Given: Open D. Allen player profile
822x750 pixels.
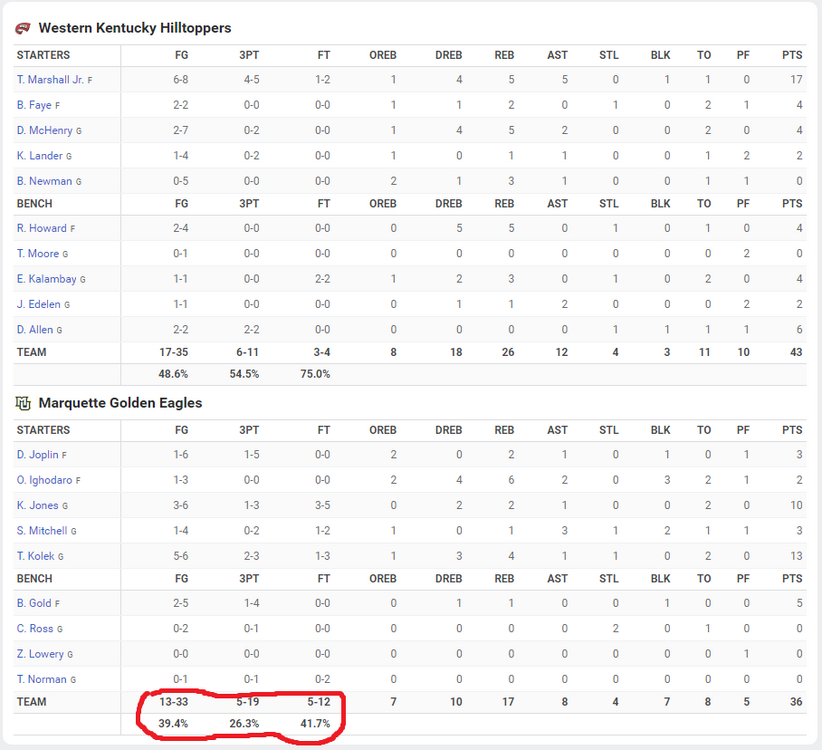Looking at the screenshot, I should pyautogui.click(x=35, y=330).
